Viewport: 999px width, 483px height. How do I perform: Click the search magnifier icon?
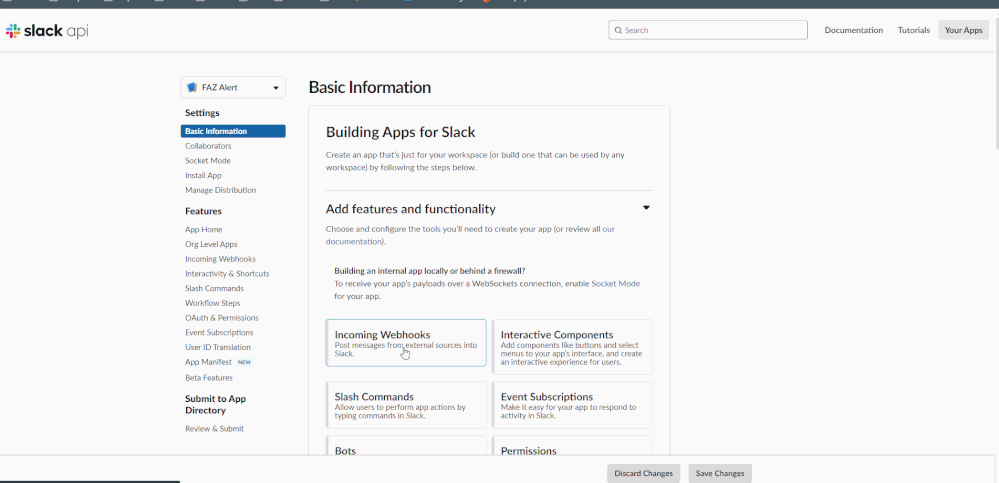pos(618,30)
